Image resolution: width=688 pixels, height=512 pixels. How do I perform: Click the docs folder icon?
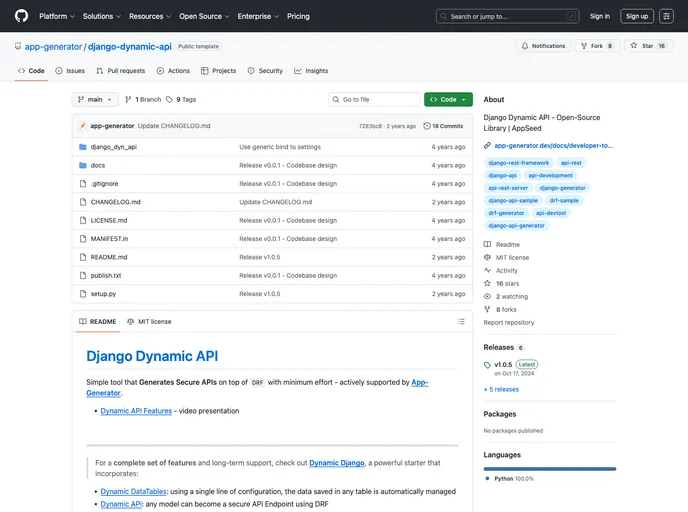(x=82, y=165)
